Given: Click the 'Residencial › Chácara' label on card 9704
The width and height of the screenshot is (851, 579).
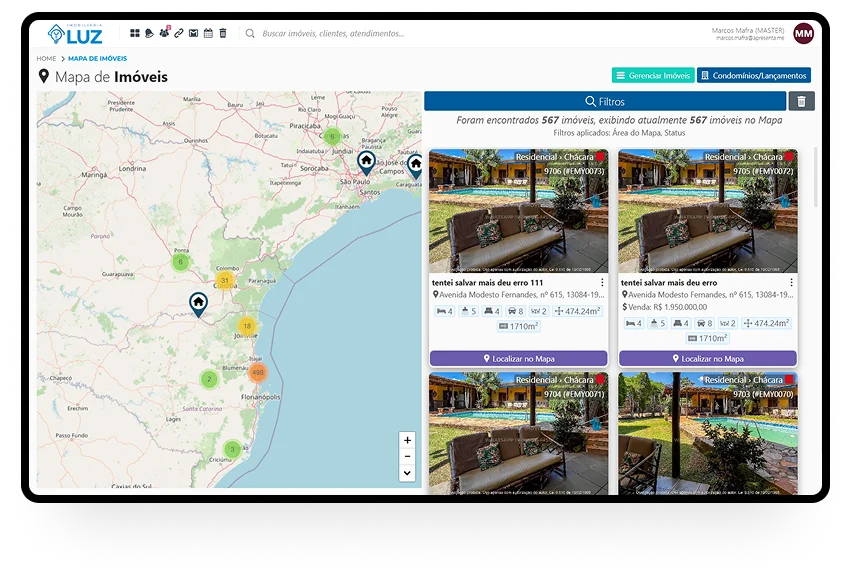Looking at the screenshot, I should pos(555,380).
